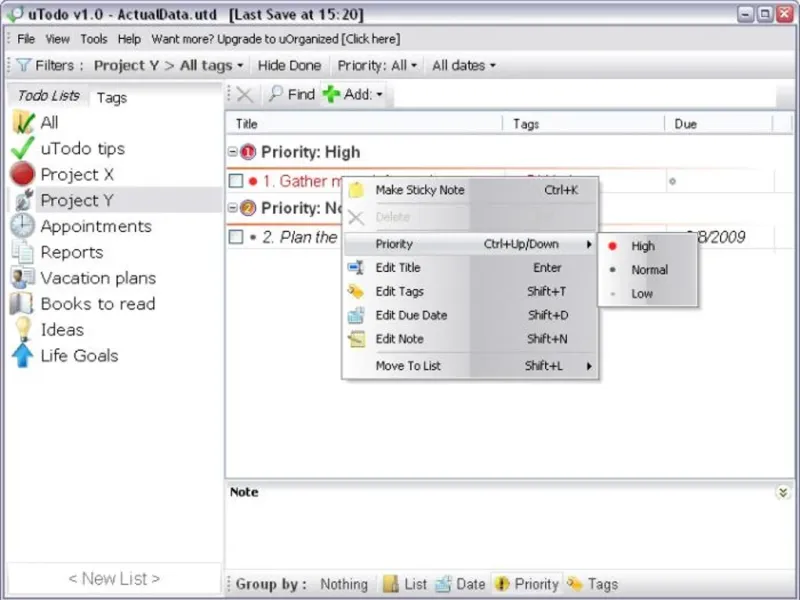
Task: Click the Filters funnel icon
Action: coord(23,65)
